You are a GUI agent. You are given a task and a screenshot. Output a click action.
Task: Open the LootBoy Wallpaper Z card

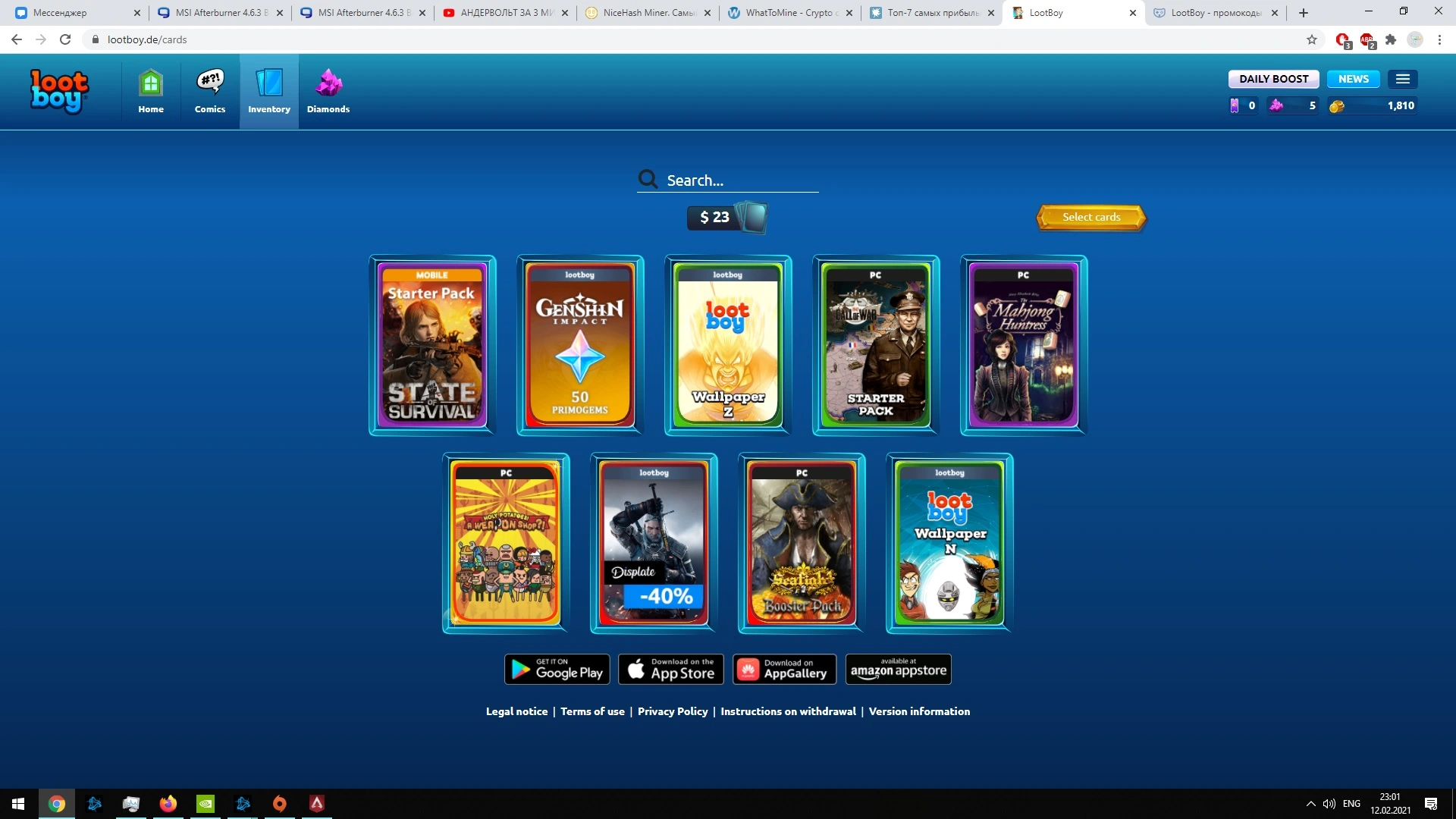(728, 346)
